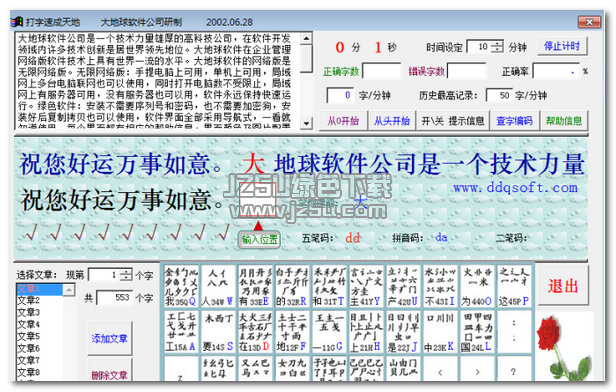Click the key showing 山由门 radicals

(403, 369)
